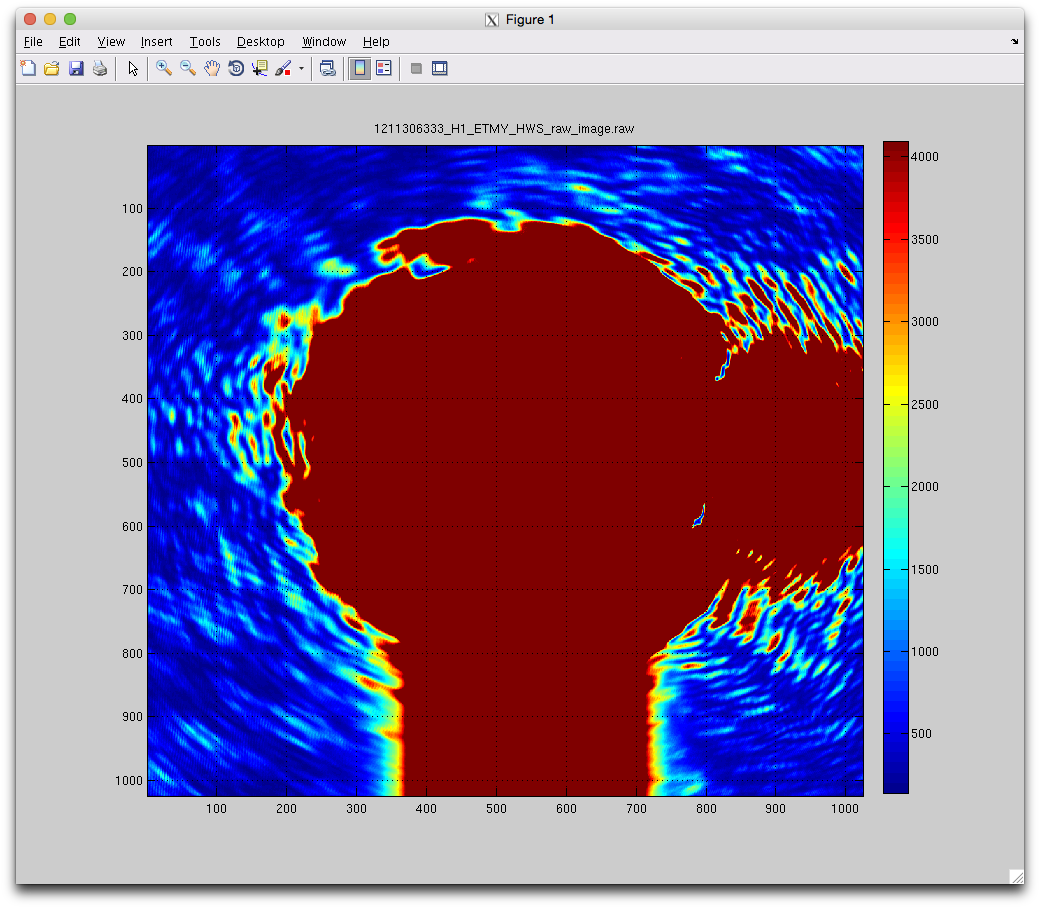Open the toolbar overflow arrow at right edge
Image resolution: width=1040 pixels, height=908 pixels.
pos(1015,42)
